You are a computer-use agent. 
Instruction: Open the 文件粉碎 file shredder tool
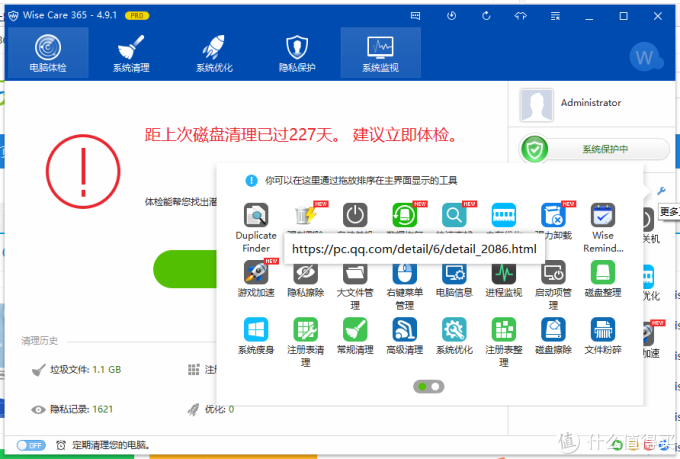coord(603,336)
